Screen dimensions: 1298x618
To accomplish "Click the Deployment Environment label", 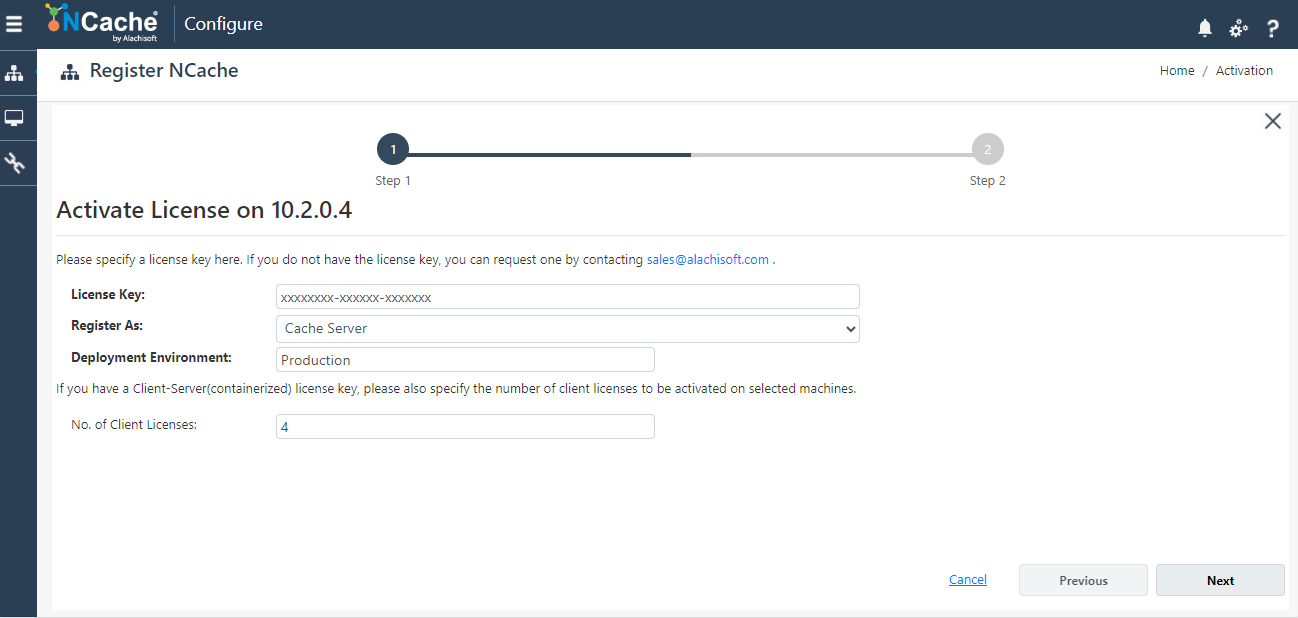I will pyautogui.click(x=151, y=357).
